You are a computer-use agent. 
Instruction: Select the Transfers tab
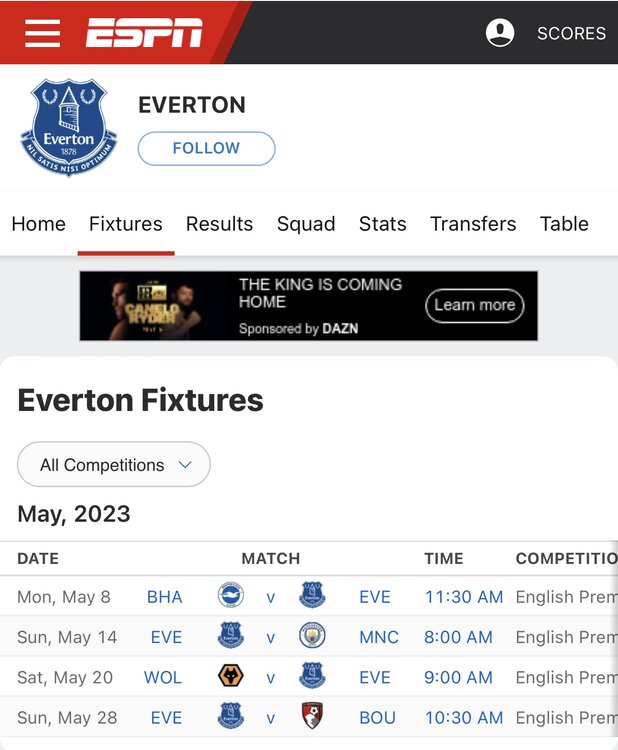(473, 224)
